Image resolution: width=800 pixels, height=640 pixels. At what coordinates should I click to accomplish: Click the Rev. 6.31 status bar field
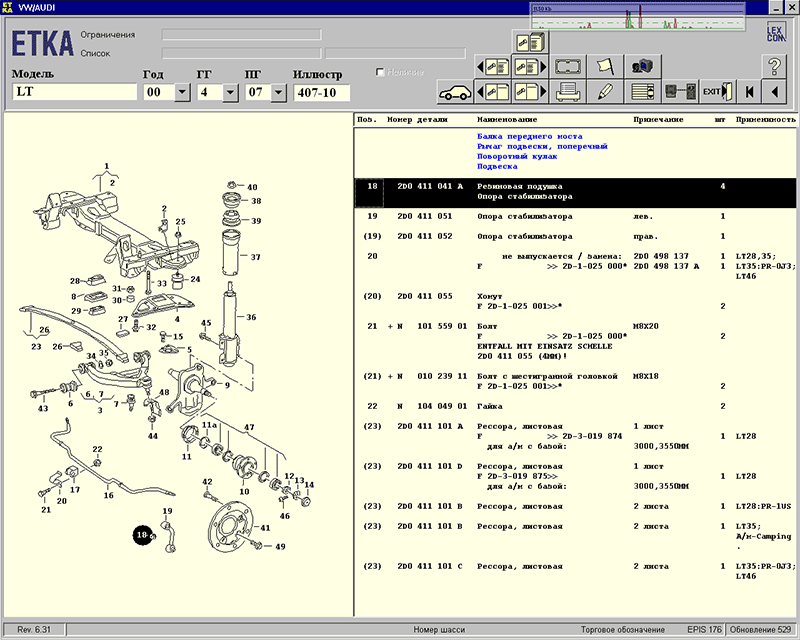(34, 630)
